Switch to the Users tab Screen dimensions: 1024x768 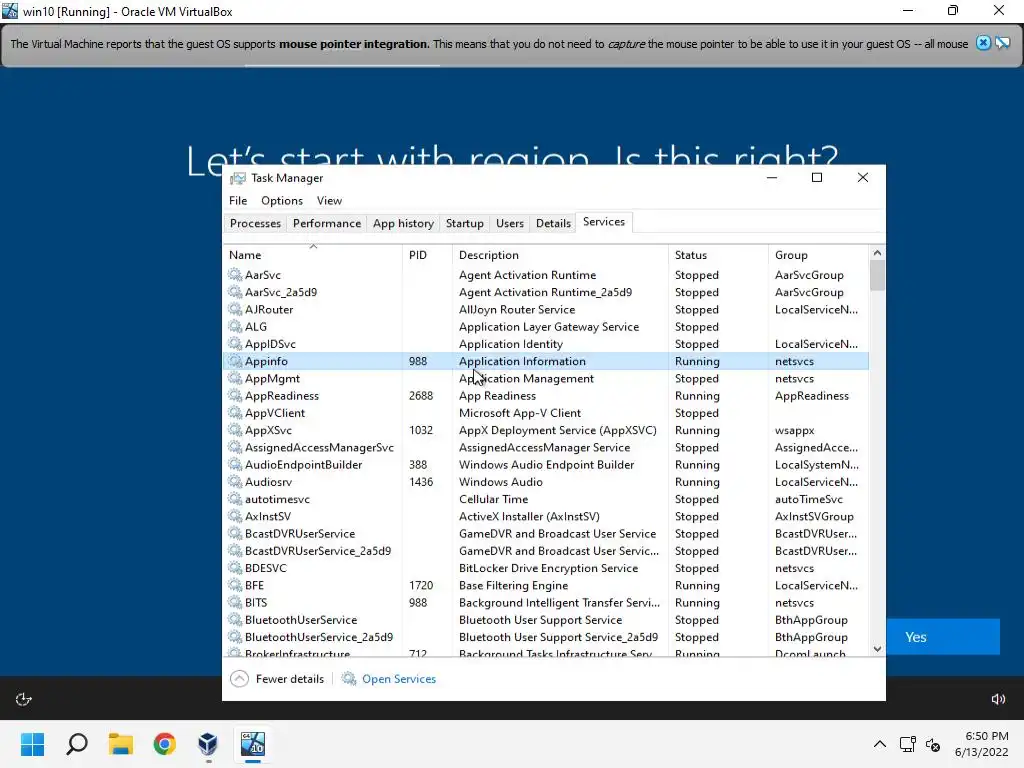pyautogui.click(x=509, y=223)
